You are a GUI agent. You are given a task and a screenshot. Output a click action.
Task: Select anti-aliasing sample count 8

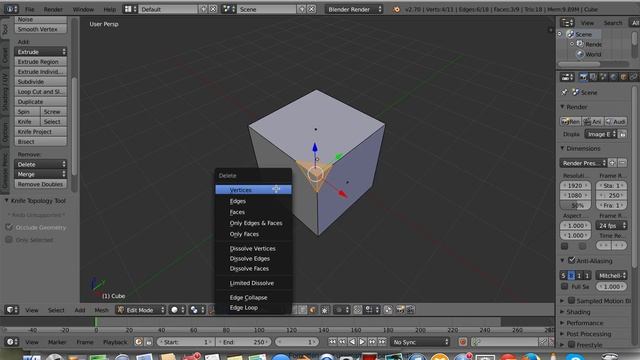pyautogui.click(x=571, y=276)
